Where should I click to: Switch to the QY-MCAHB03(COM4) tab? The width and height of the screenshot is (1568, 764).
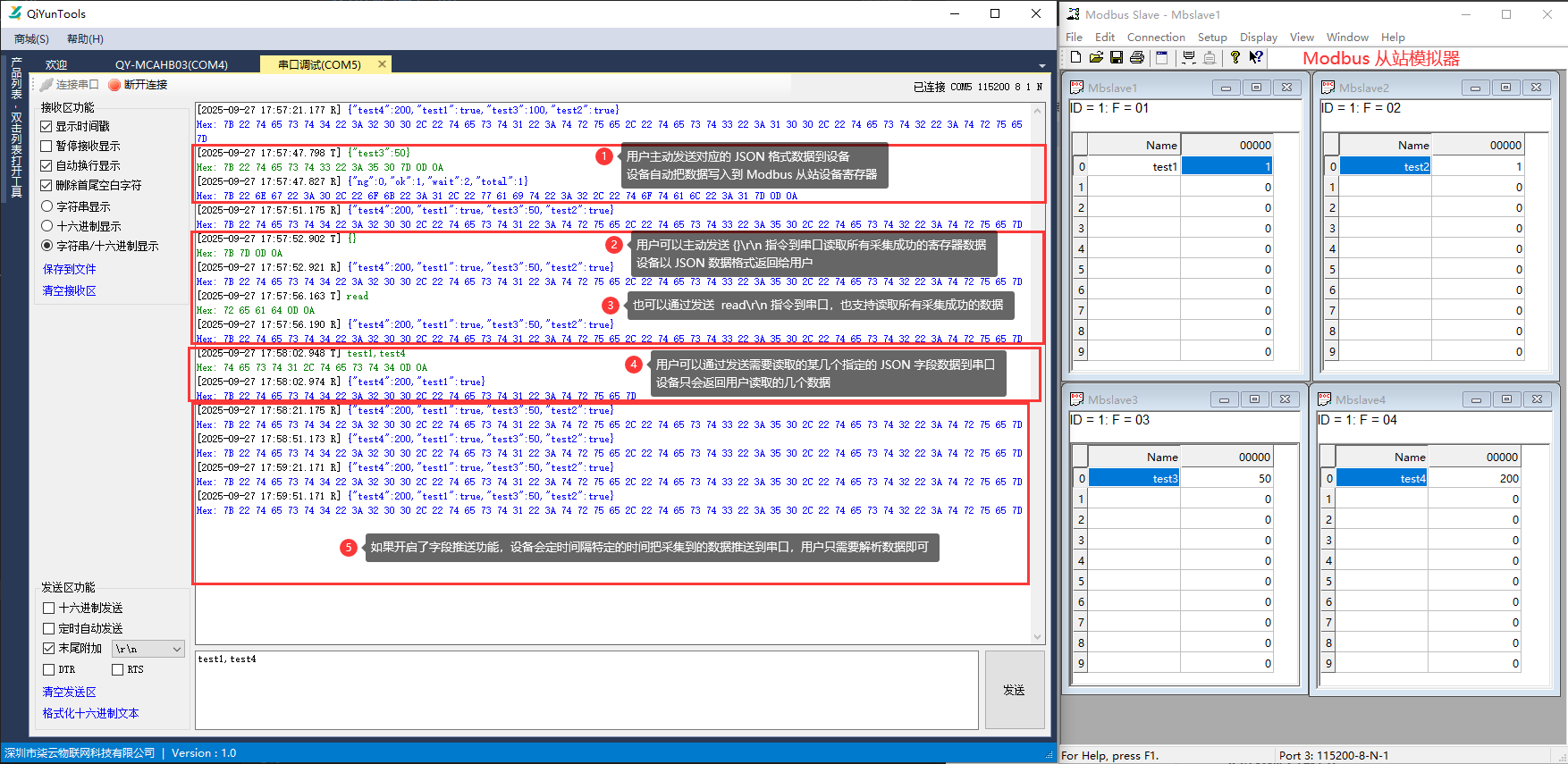coord(171,64)
